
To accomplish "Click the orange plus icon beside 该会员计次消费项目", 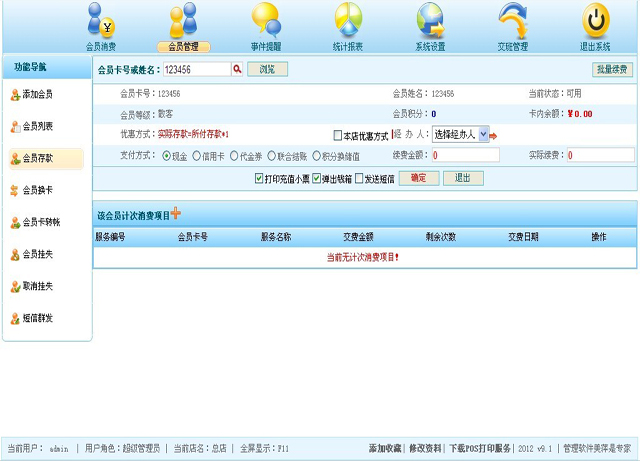I will (176, 213).
